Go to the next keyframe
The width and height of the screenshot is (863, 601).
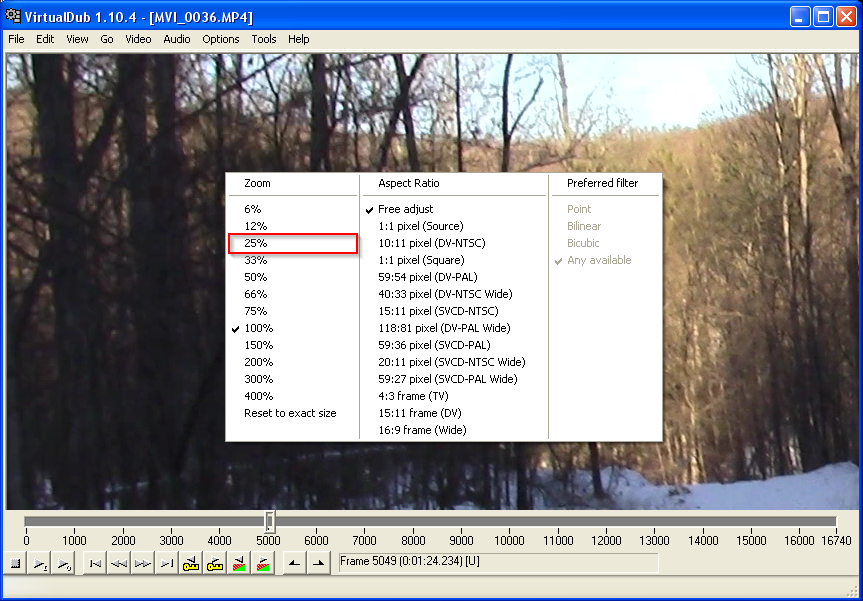coord(214,563)
